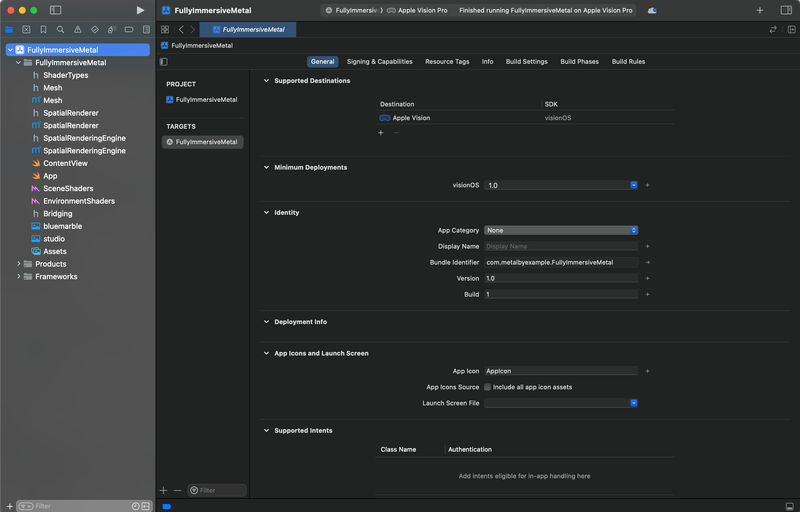
Task: Open the Project navigator folder icon
Action: tap(9, 30)
